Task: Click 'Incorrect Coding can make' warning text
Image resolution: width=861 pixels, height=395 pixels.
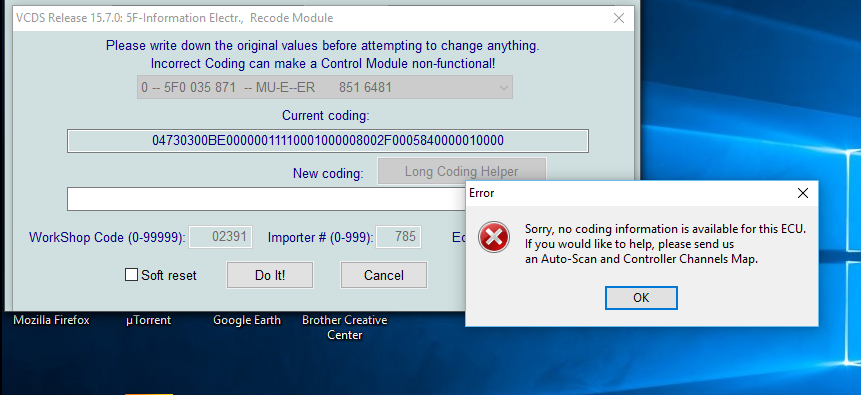Action: 323,63
